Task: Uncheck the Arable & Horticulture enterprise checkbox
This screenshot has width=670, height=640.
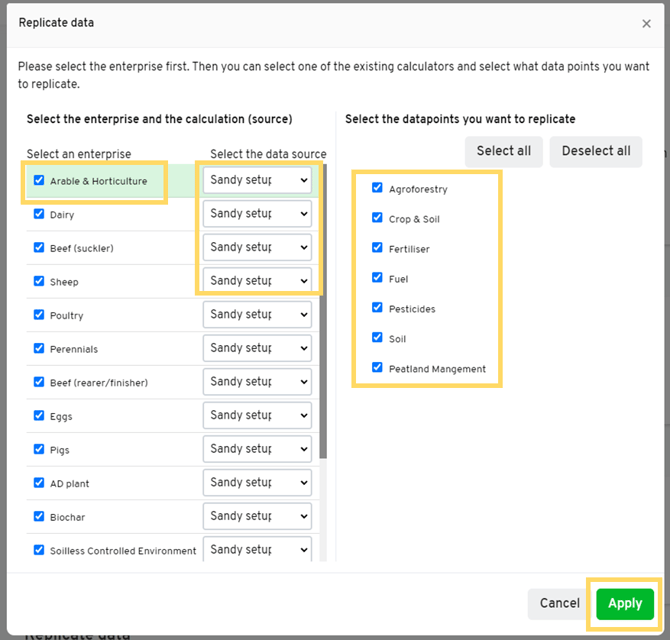Action: (x=39, y=181)
